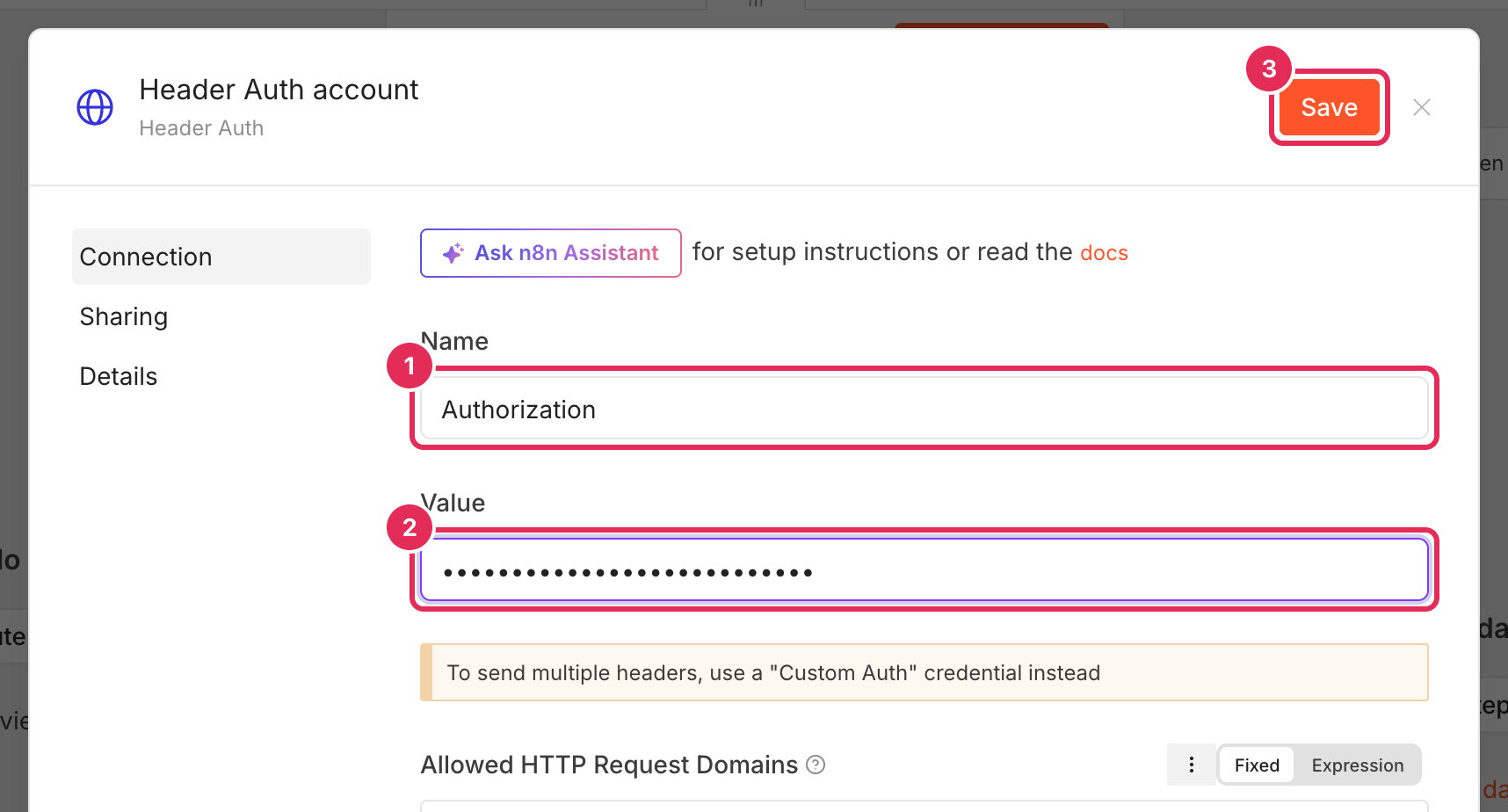The image size is (1508, 812).
Task: Focus the Name input field
Action: pyautogui.click(x=924, y=409)
